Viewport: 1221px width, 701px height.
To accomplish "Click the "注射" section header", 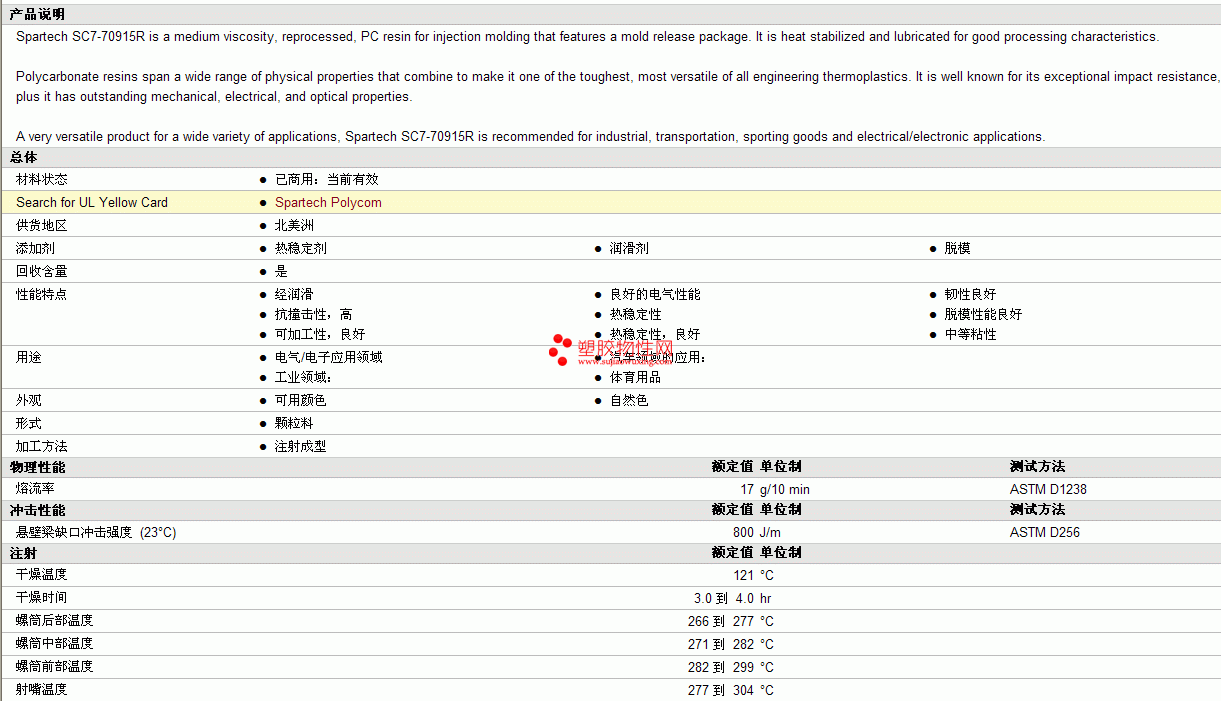I will pyautogui.click(x=23, y=553).
